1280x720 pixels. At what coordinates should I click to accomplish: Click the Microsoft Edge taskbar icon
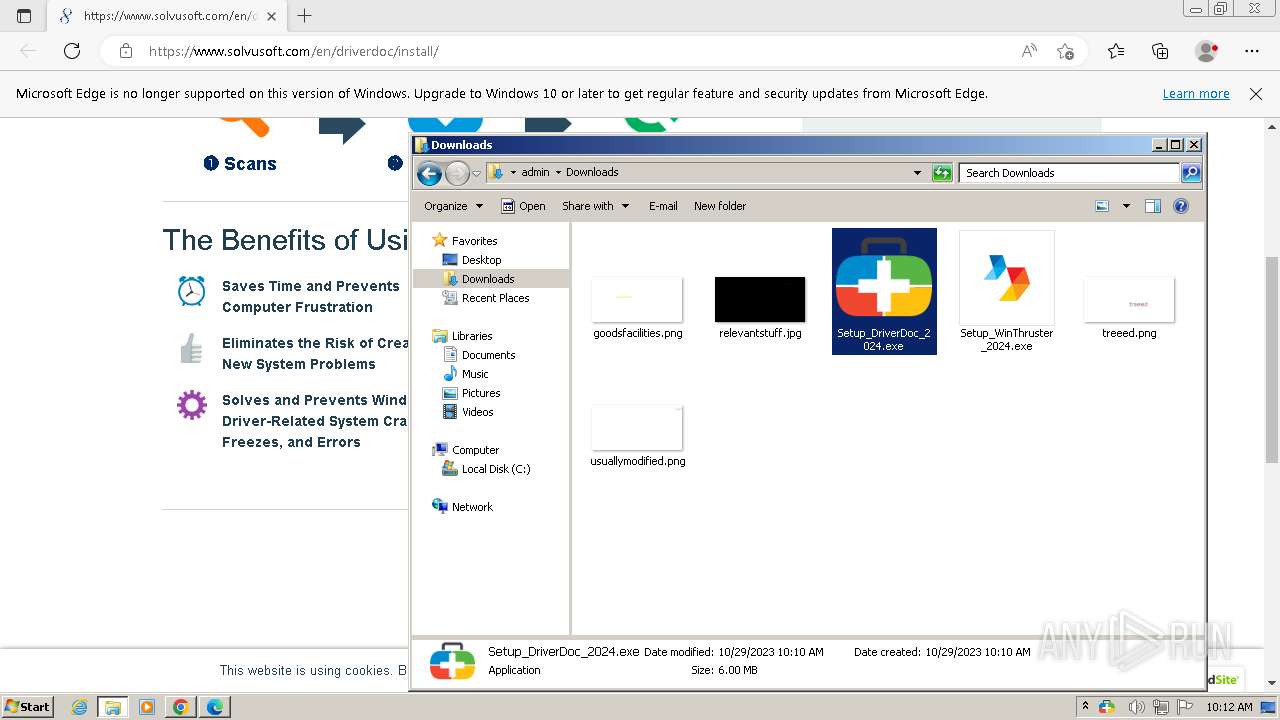[215, 707]
